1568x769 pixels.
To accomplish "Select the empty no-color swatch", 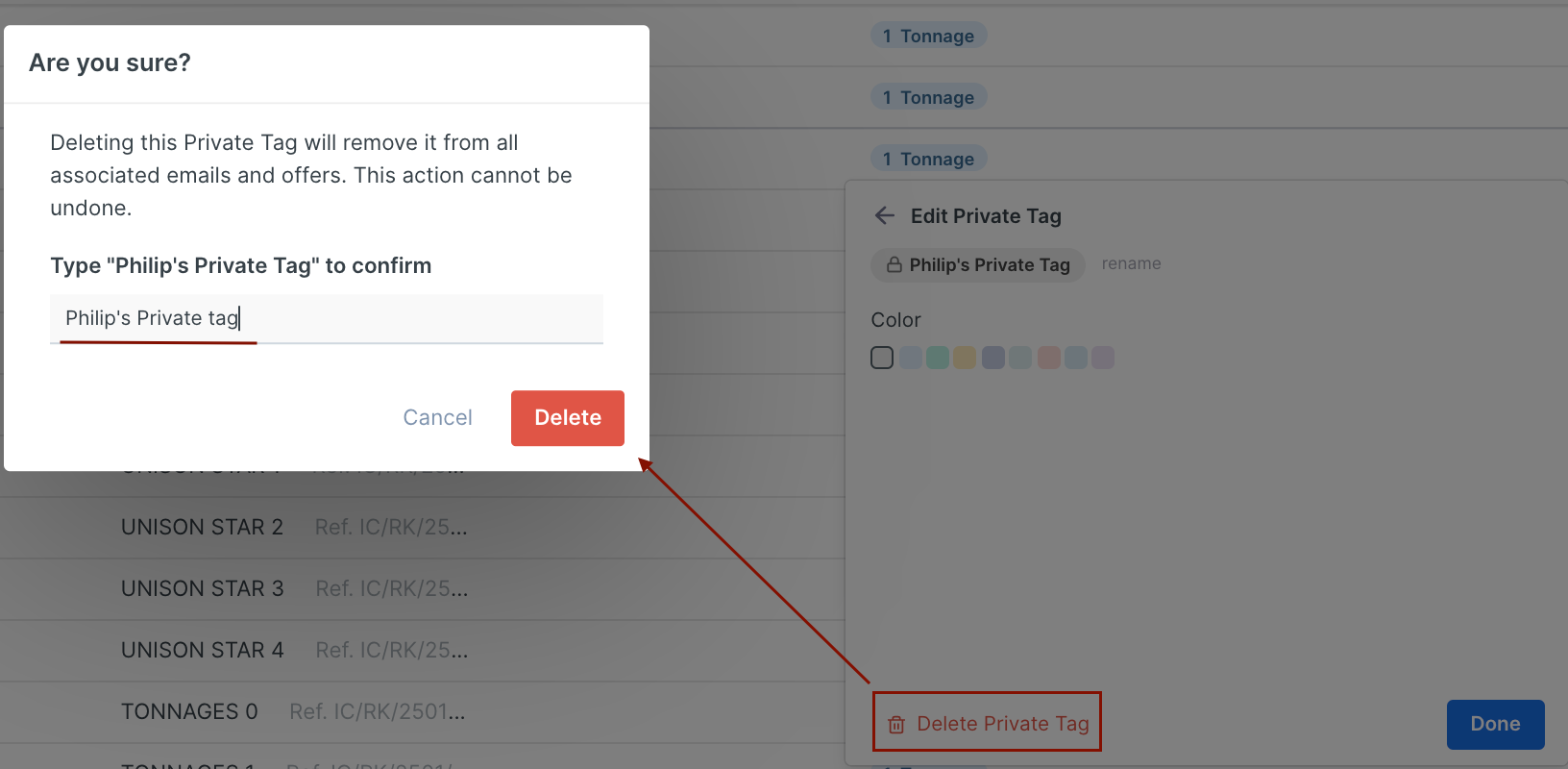I will click(882, 359).
